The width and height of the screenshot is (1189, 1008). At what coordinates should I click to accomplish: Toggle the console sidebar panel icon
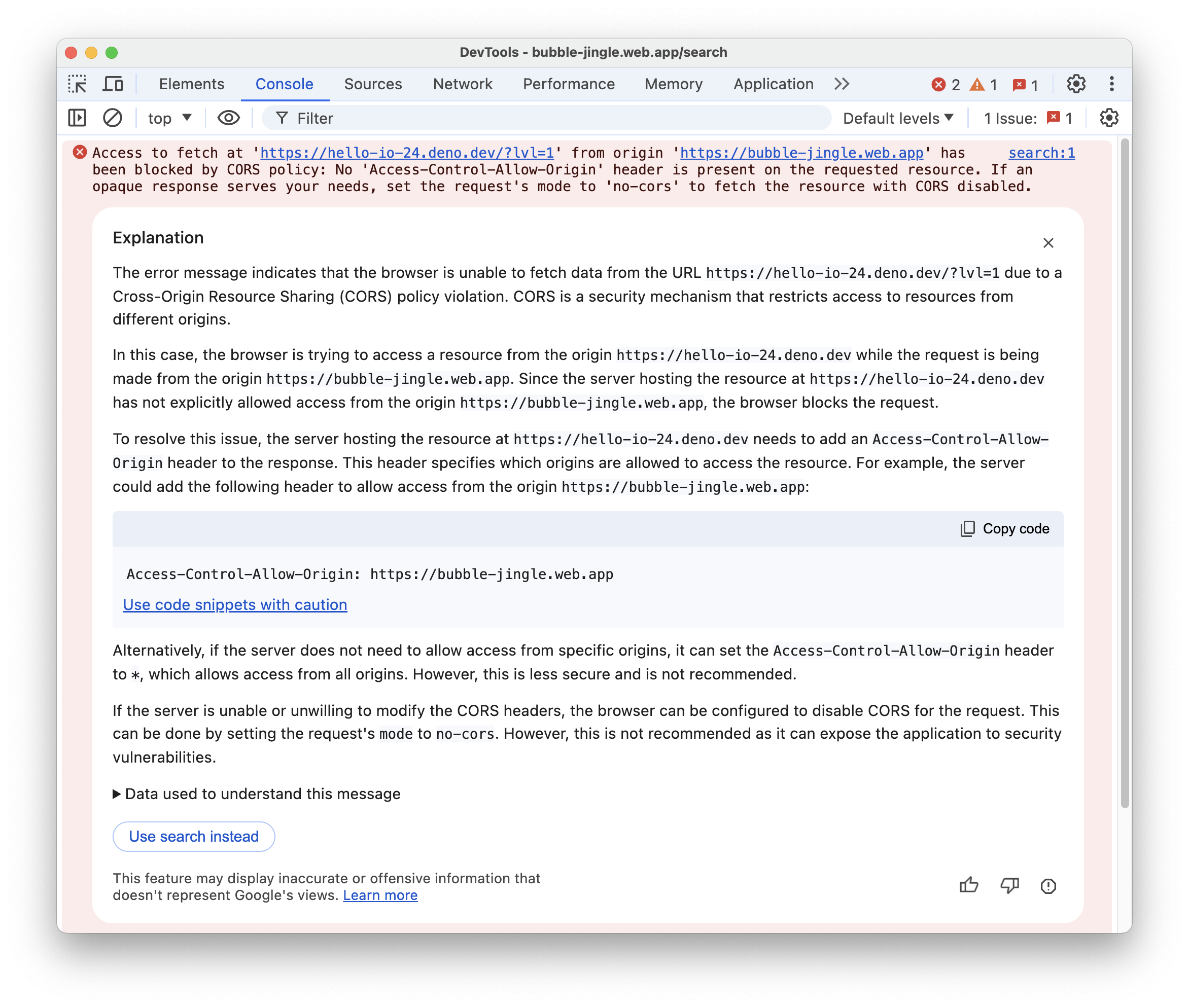78,119
